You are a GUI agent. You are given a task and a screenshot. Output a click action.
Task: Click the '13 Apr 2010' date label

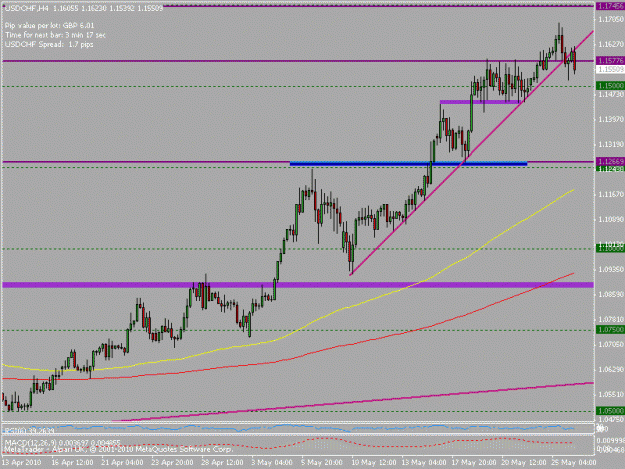tap(22, 462)
